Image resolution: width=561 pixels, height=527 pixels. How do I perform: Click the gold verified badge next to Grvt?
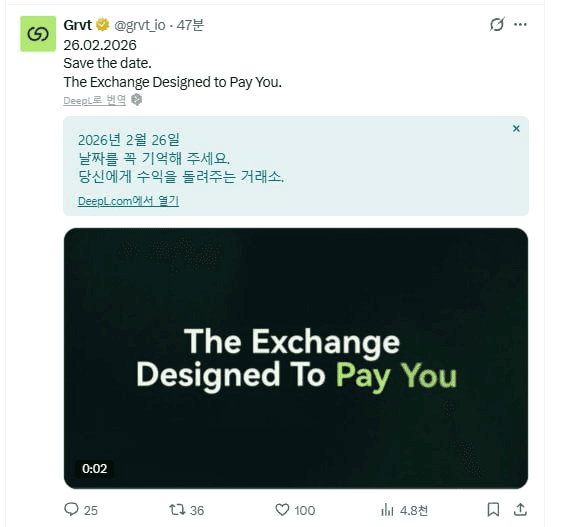click(x=103, y=25)
